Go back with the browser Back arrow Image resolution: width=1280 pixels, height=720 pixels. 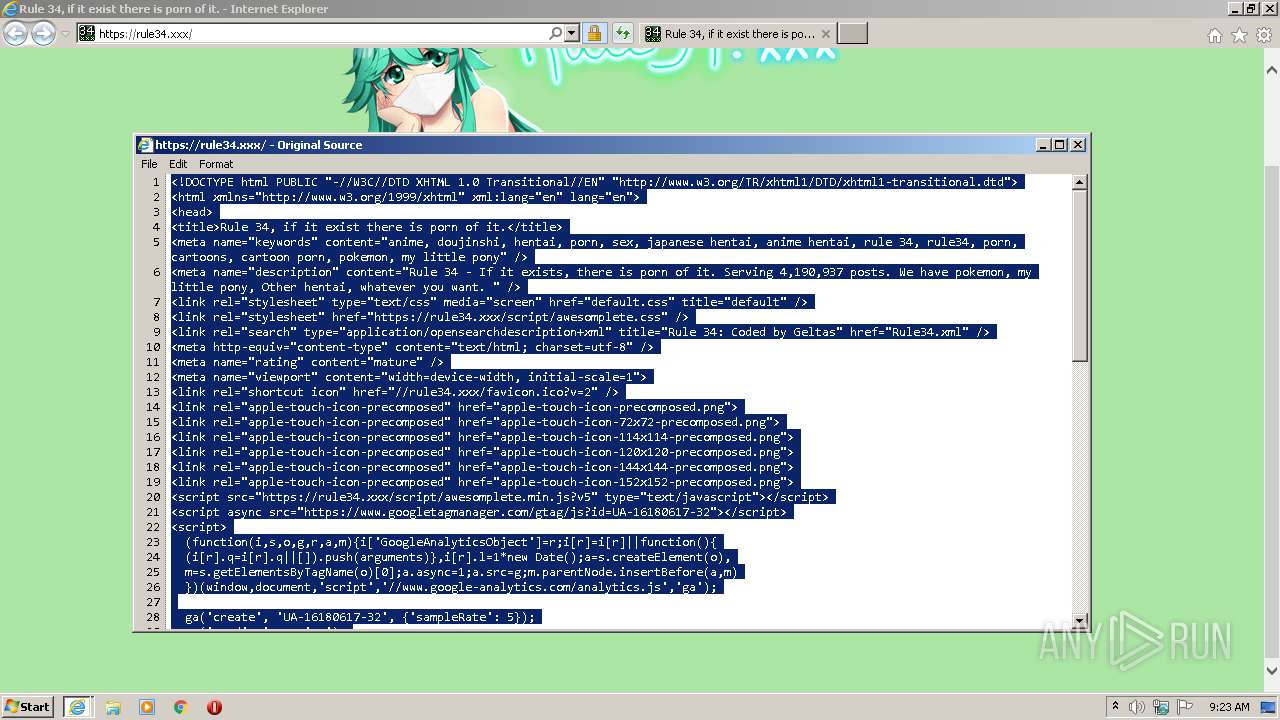click(x=15, y=33)
